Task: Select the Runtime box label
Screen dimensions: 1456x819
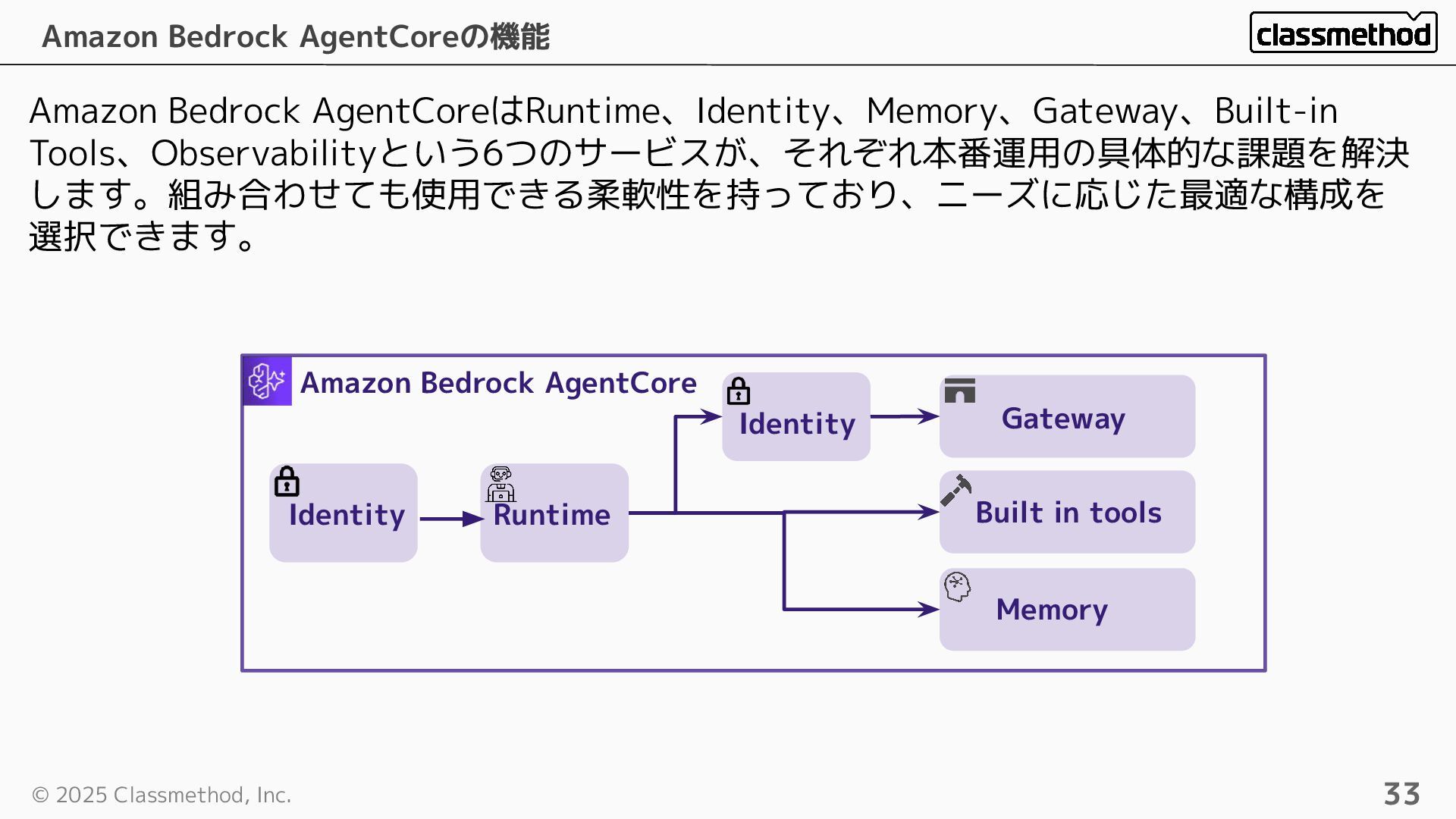Action: click(551, 515)
